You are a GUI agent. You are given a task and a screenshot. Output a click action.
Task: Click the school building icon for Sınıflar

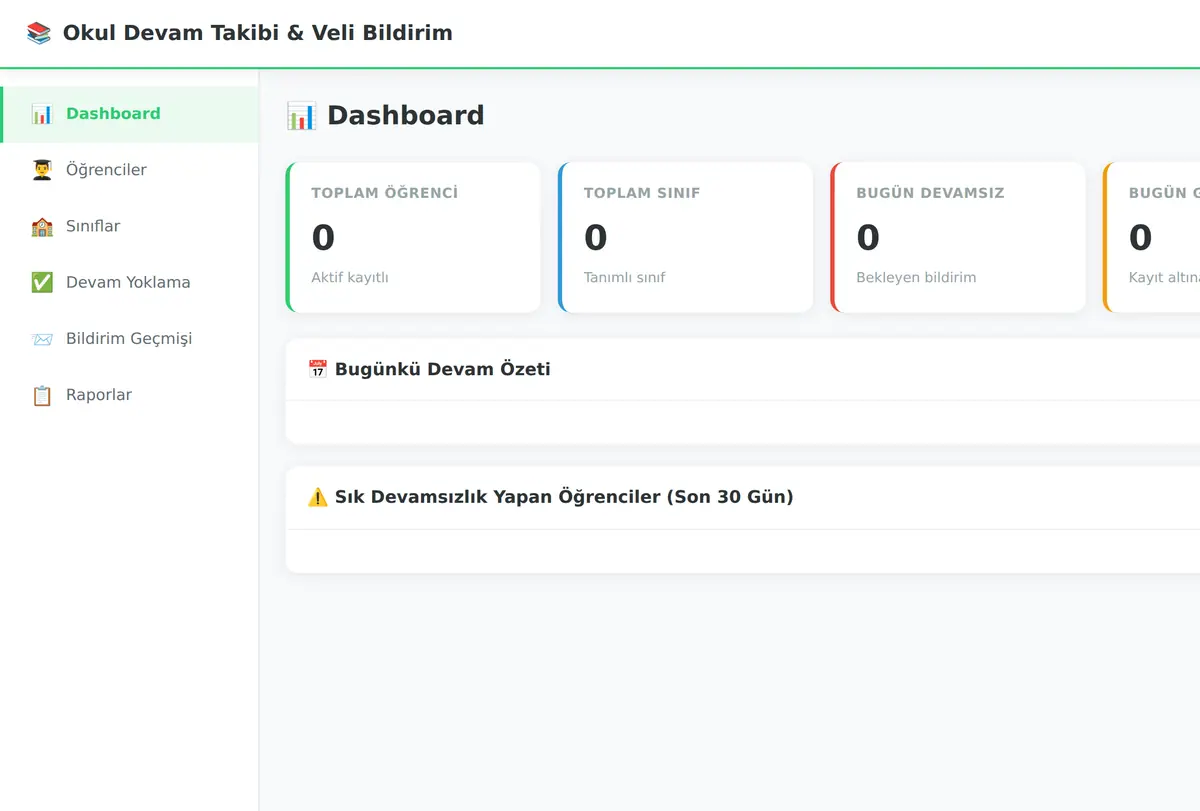pos(42,226)
